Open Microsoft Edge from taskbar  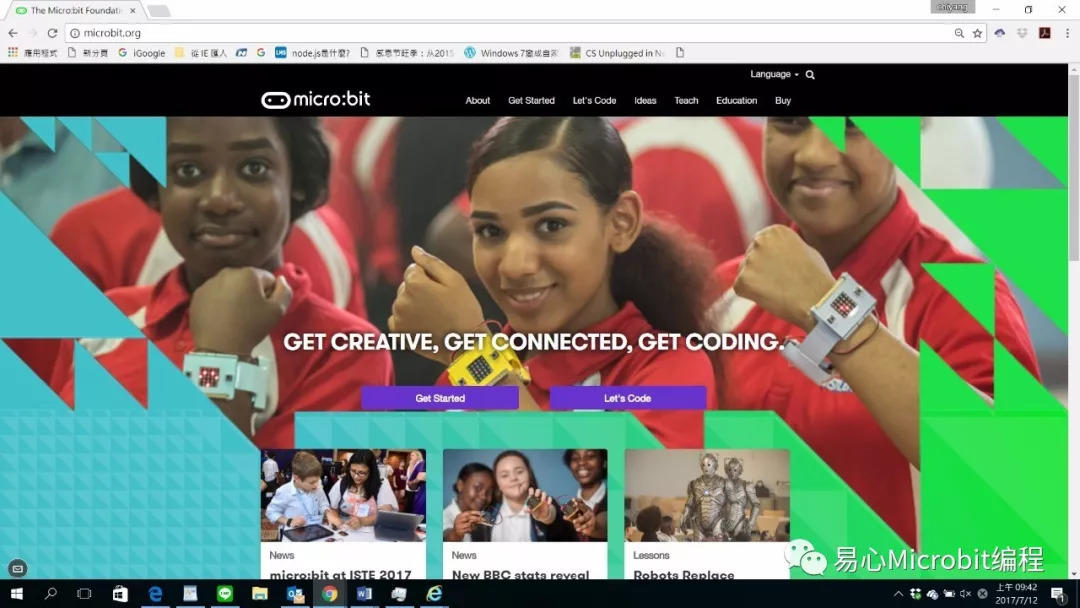155,594
